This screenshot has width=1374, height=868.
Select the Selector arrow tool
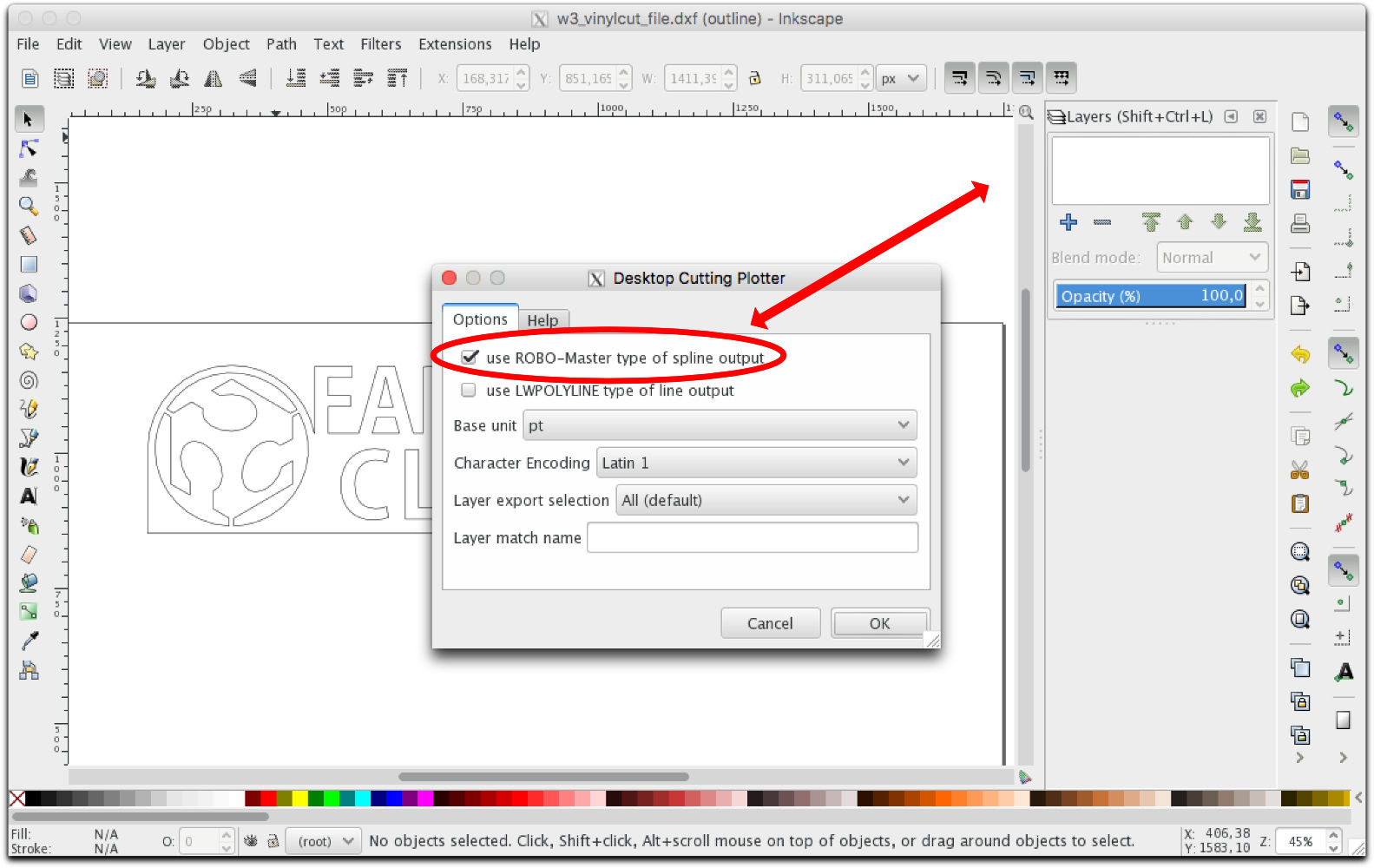[29, 119]
